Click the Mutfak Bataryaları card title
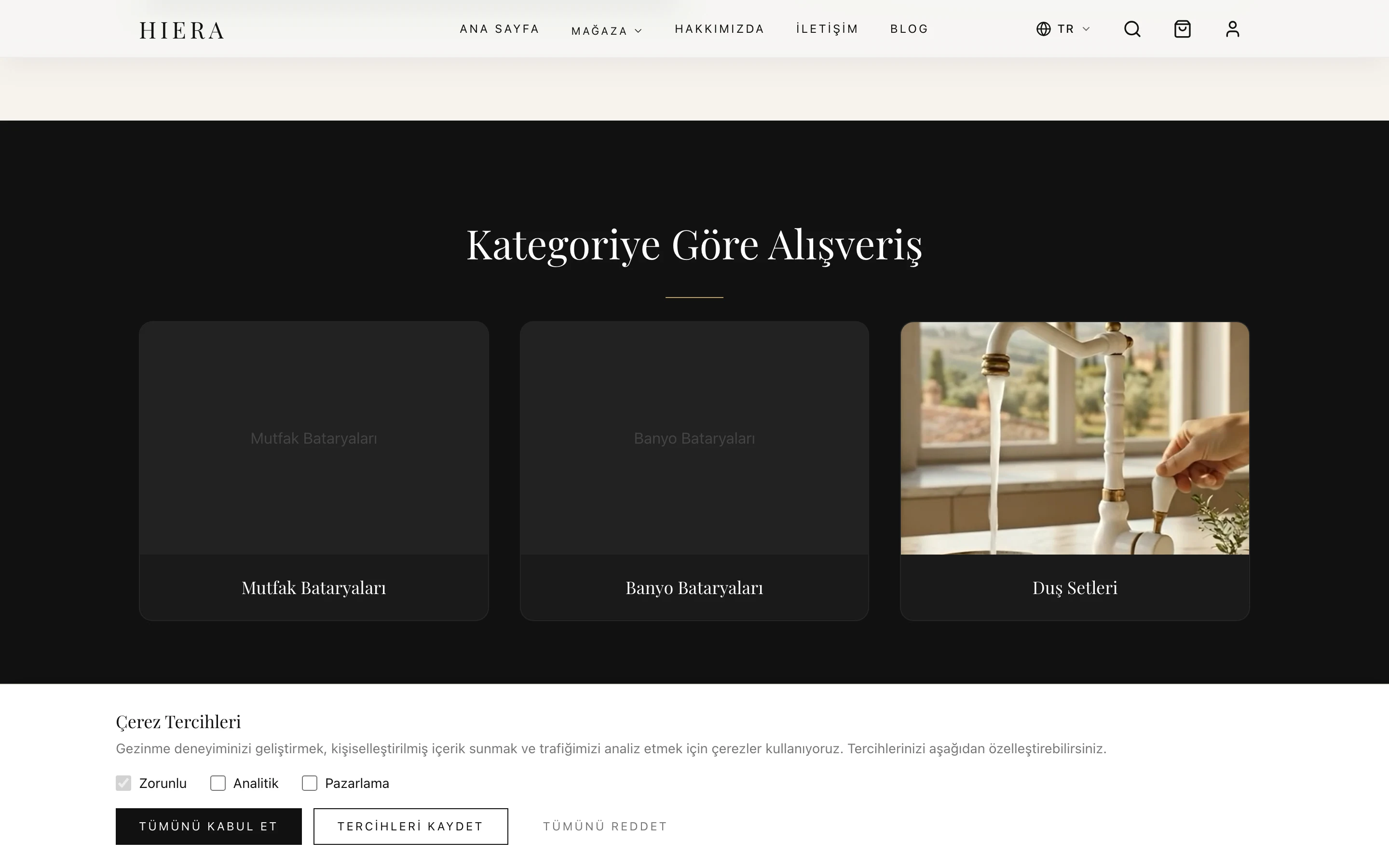1389x868 pixels. (314, 587)
